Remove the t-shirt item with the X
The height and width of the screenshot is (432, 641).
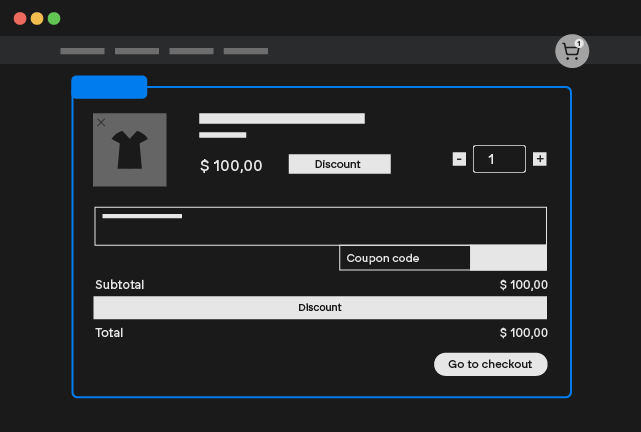[x=101, y=122]
